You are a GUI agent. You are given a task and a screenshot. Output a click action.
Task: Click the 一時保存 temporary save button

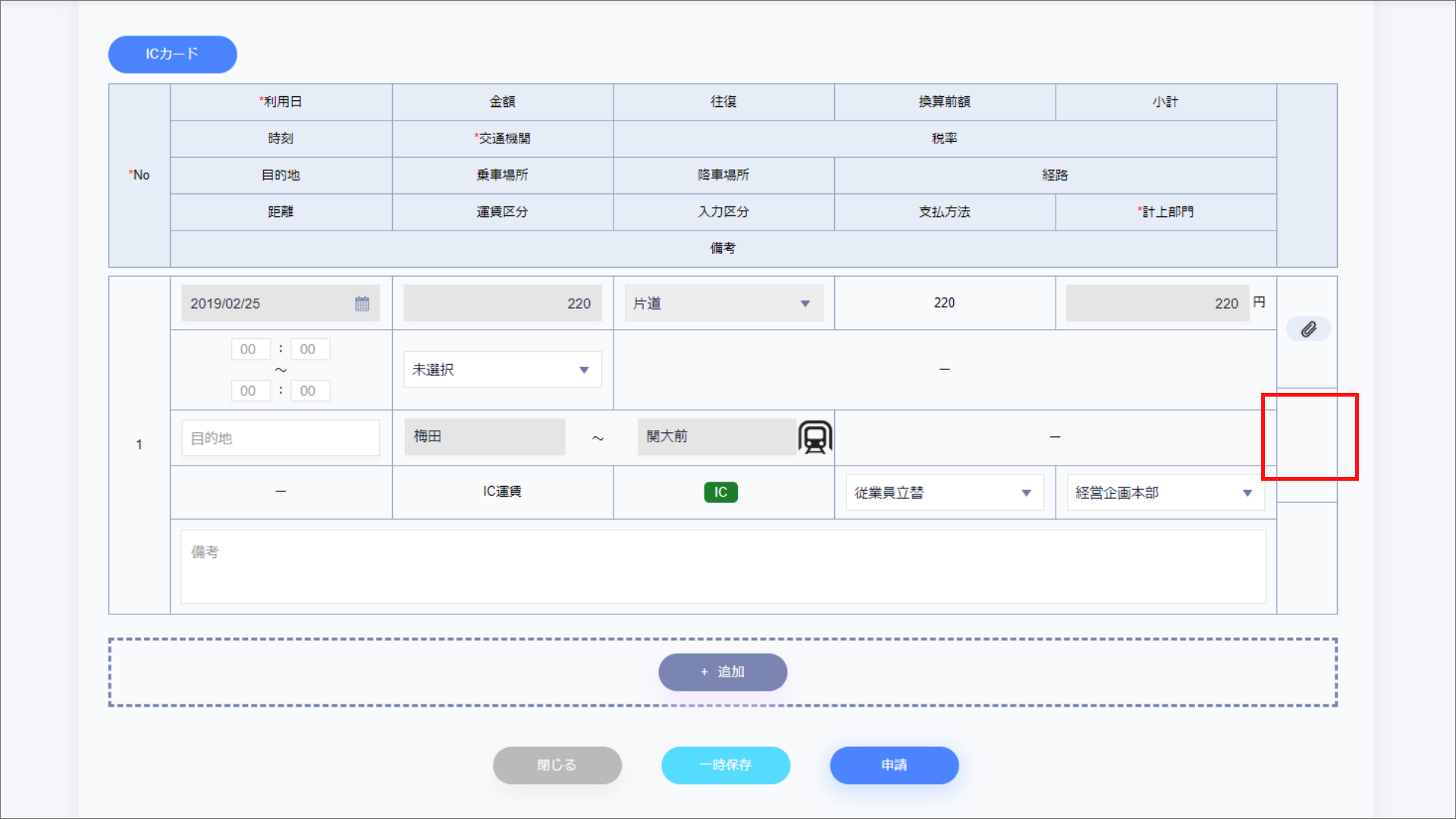[725, 765]
